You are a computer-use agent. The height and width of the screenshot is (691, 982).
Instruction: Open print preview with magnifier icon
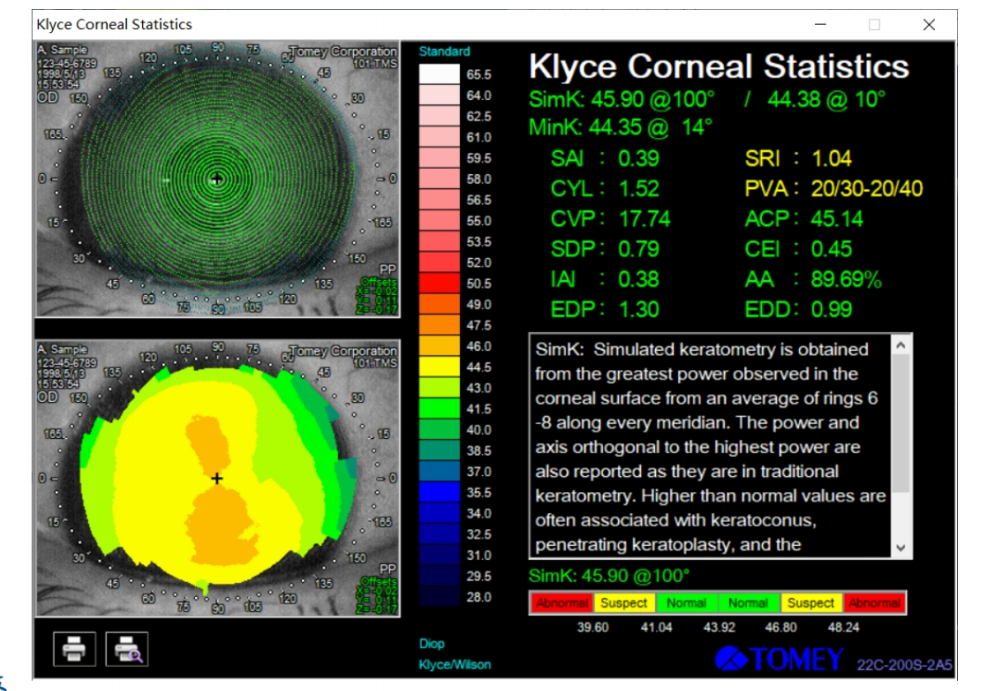click(x=127, y=648)
